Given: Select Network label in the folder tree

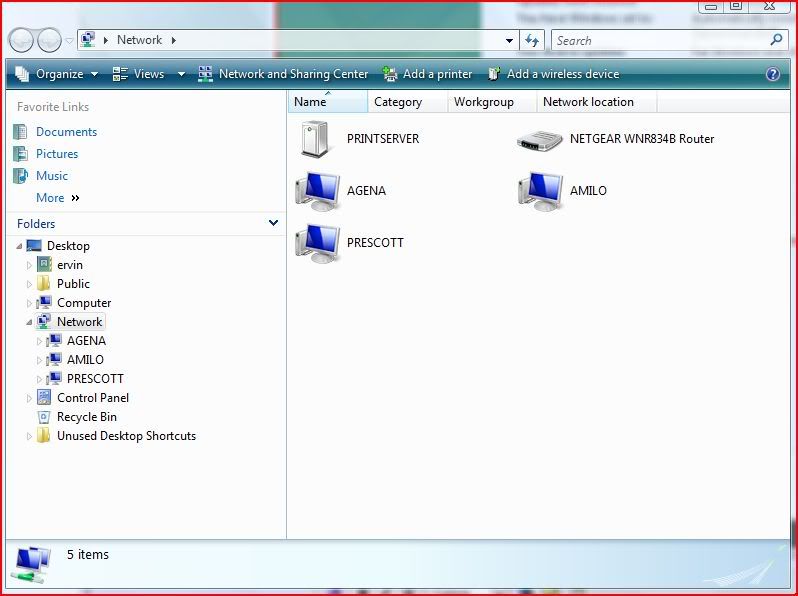Looking at the screenshot, I should pos(79,322).
